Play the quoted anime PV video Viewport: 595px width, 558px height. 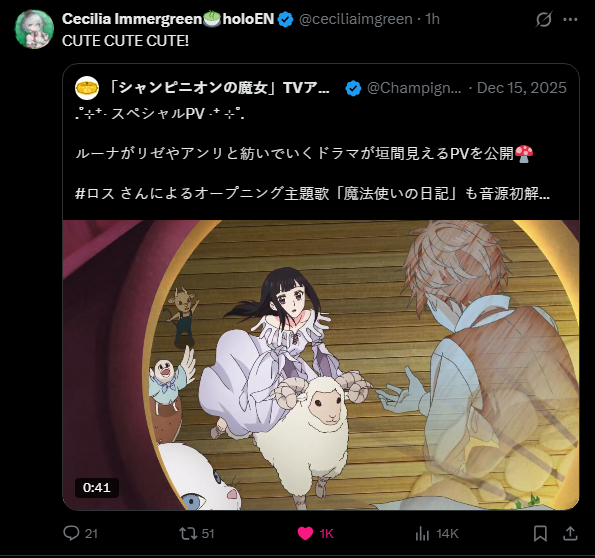[x=321, y=365]
